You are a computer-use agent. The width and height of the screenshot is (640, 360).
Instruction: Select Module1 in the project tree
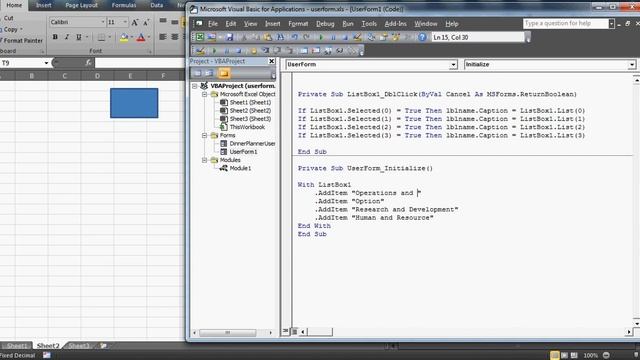[240, 168]
